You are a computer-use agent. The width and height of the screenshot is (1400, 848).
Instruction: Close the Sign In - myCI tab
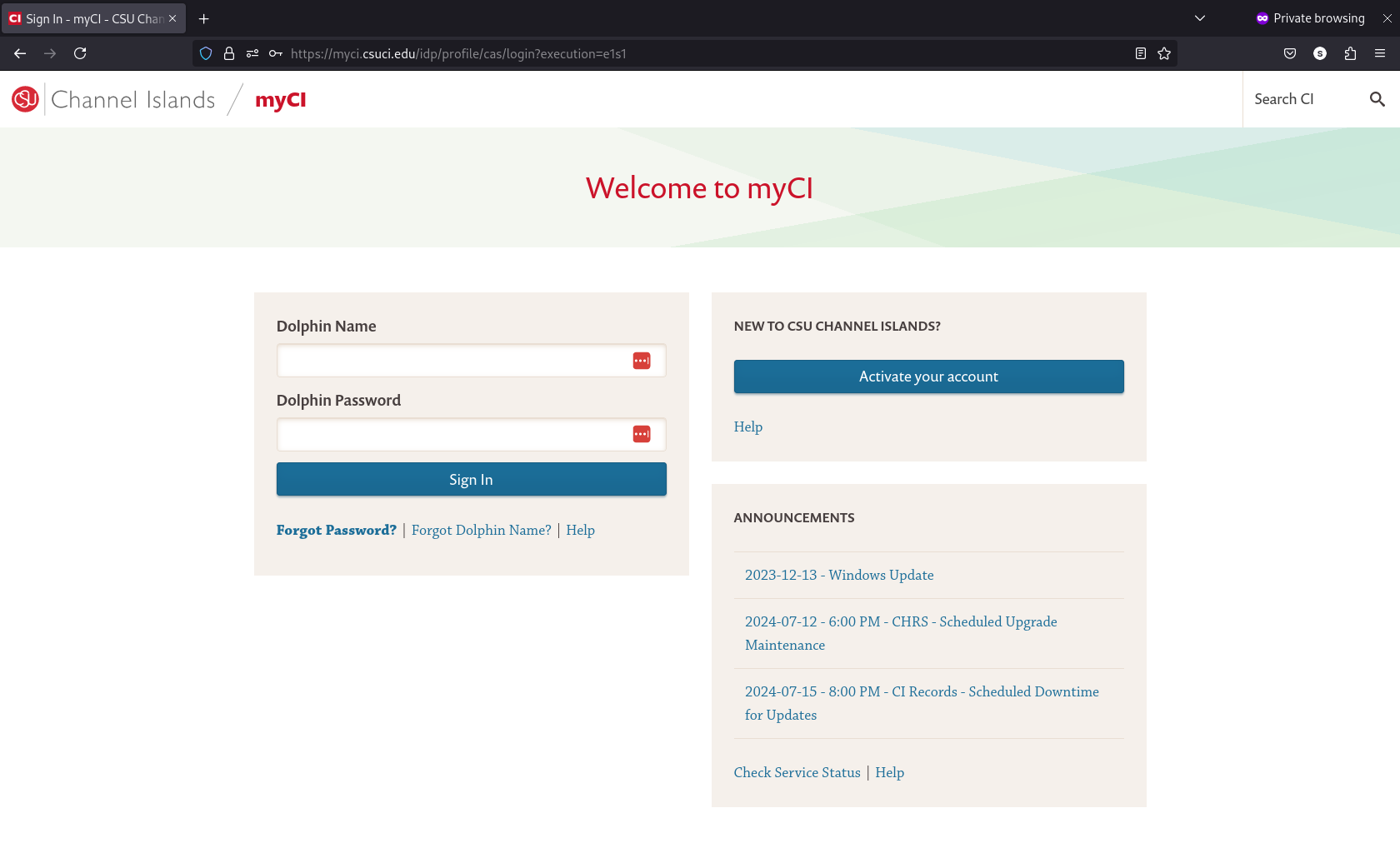click(x=172, y=18)
